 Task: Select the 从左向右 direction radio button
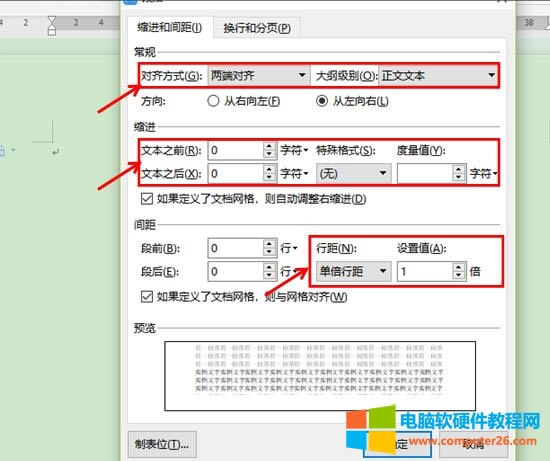click(322, 101)
